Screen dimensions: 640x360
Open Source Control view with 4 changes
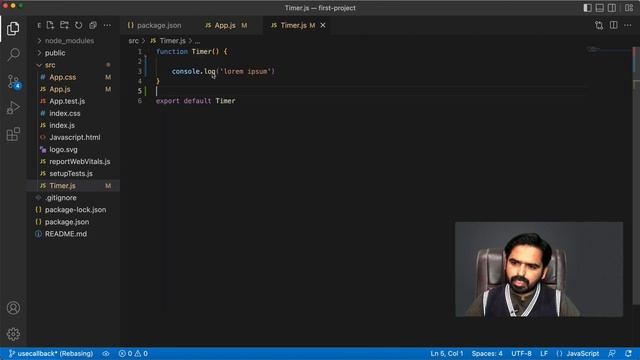click(13, 81)
